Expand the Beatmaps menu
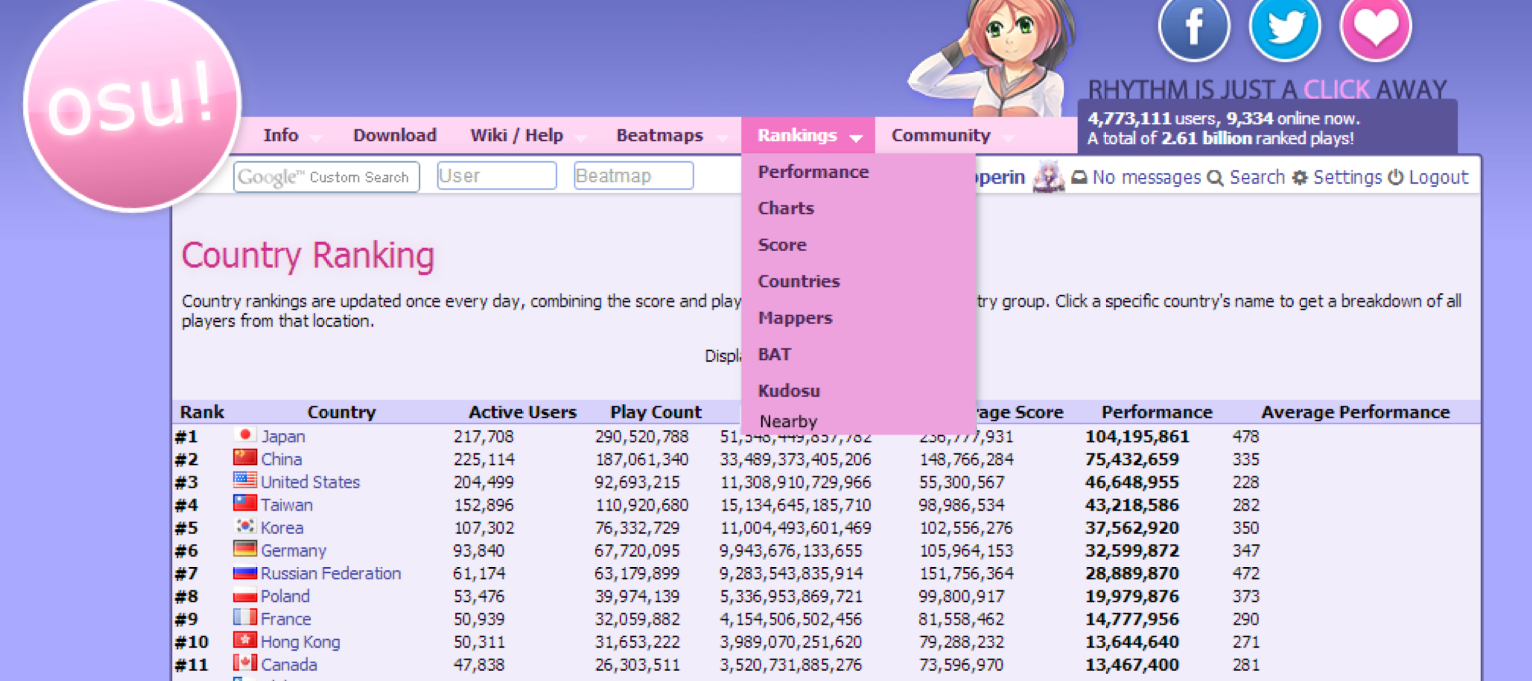The image size is (1532, 681). 670,135
